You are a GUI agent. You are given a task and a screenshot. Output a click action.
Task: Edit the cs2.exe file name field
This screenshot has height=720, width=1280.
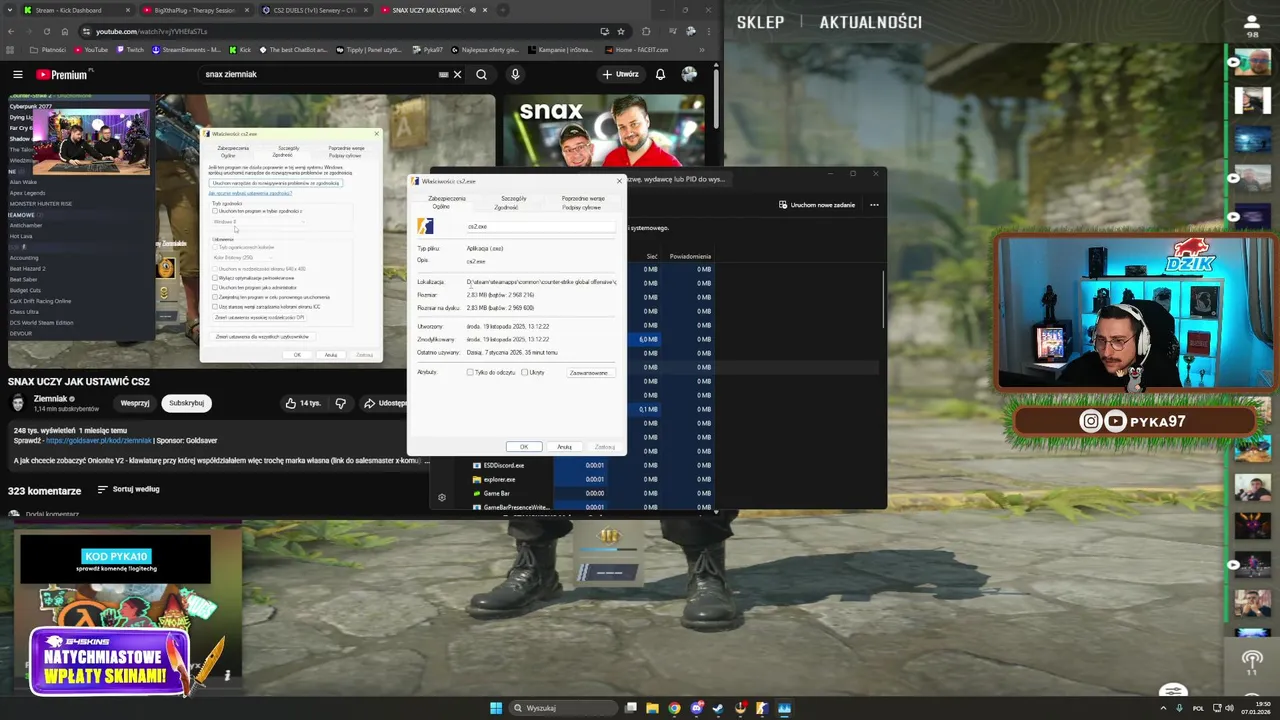tap(540, 226)
